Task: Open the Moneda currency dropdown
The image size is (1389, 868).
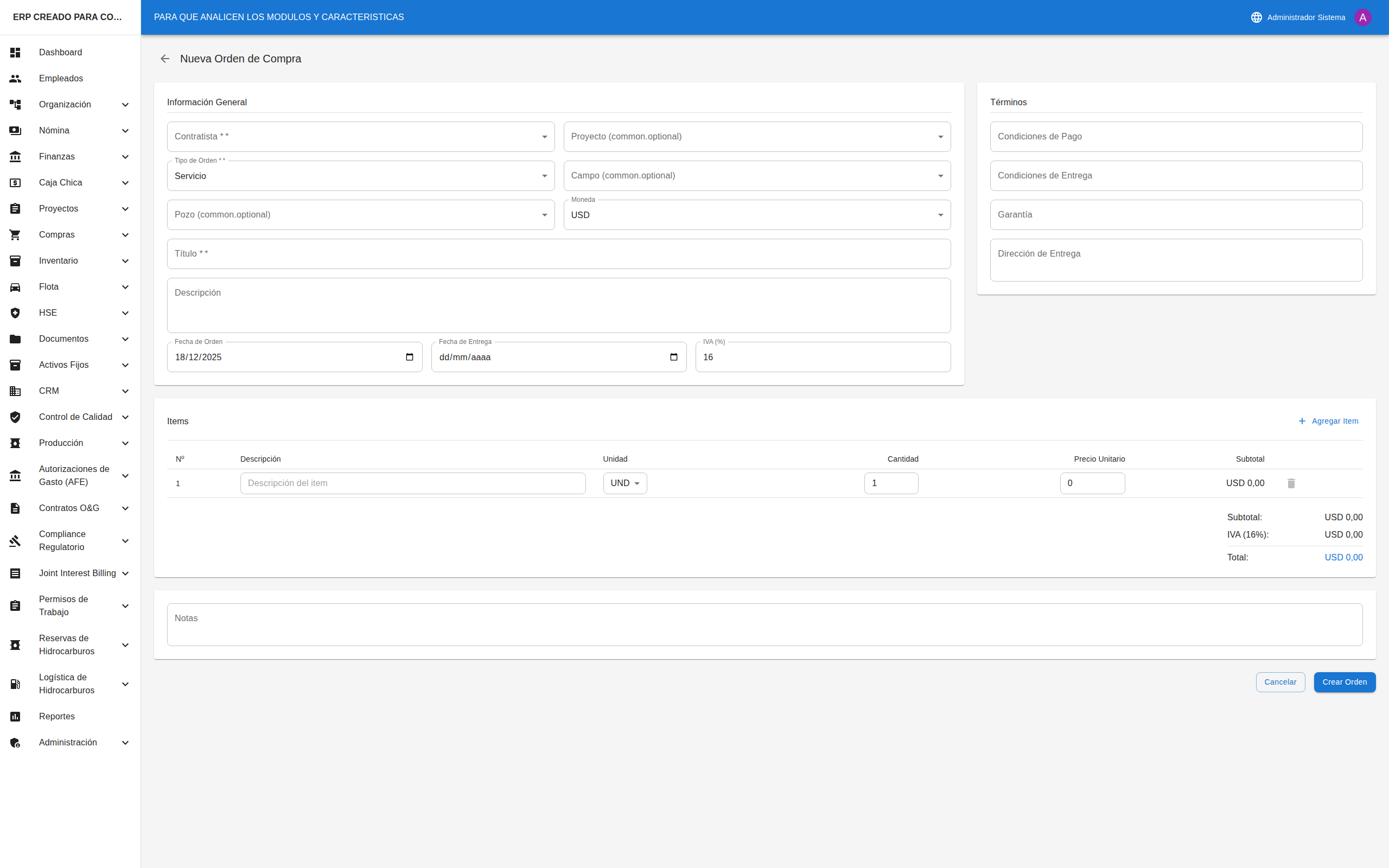Action: pos(756,215)
